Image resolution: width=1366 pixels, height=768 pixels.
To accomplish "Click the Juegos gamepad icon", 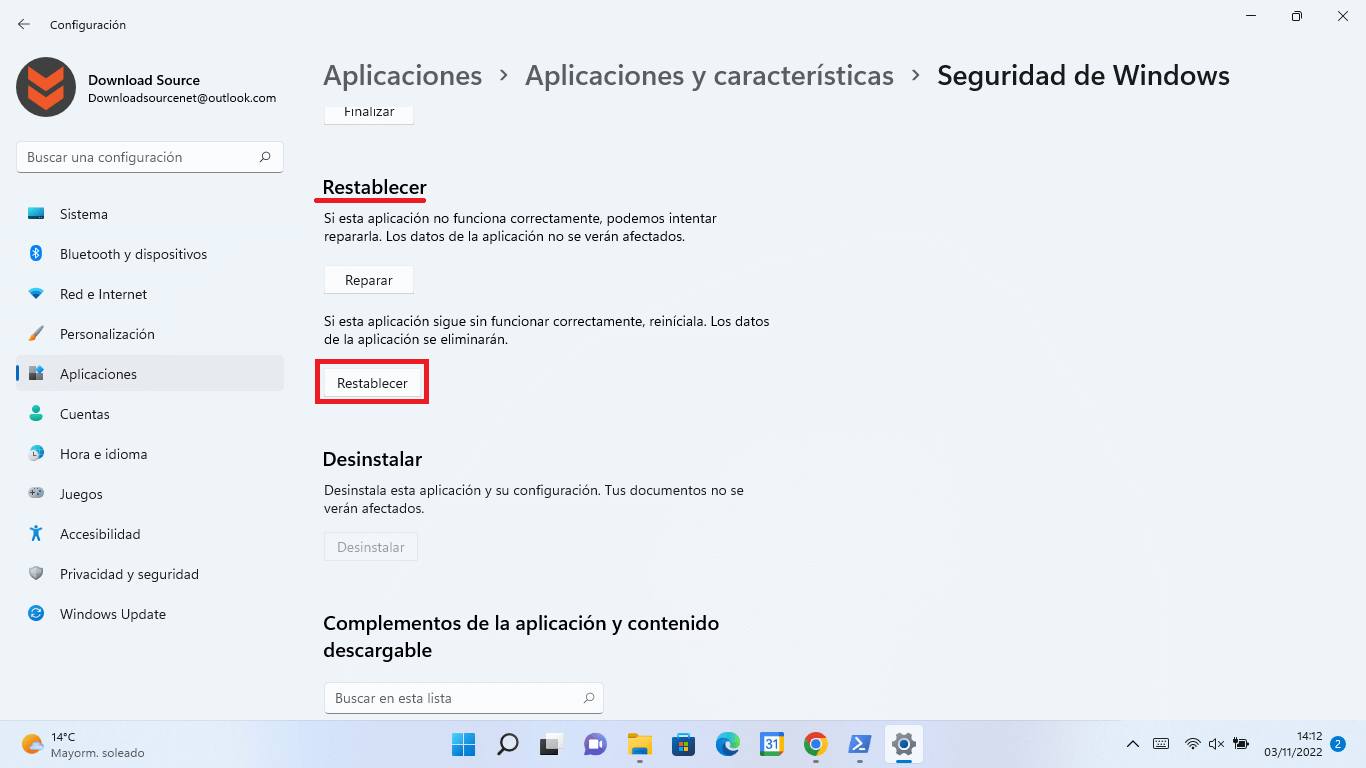I will pyautogui.click(x=36, y=494).
